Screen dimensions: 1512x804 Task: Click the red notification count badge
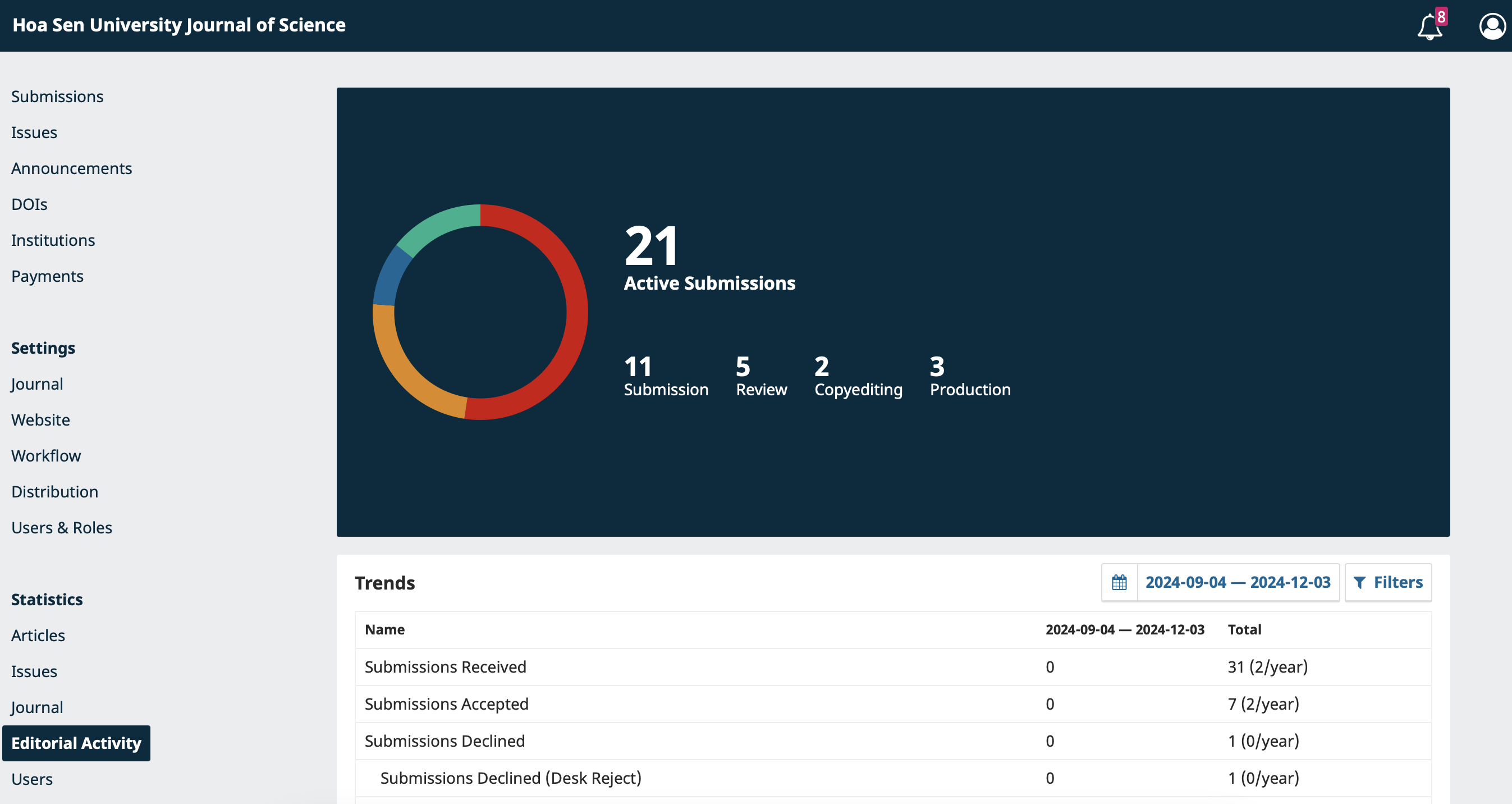1441,16
